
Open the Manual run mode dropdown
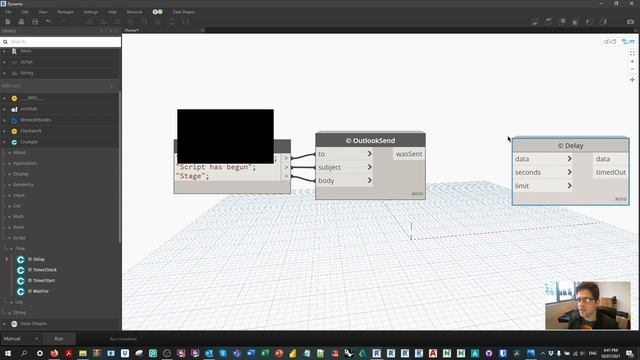pyautogui.click(x=20, y=339)
